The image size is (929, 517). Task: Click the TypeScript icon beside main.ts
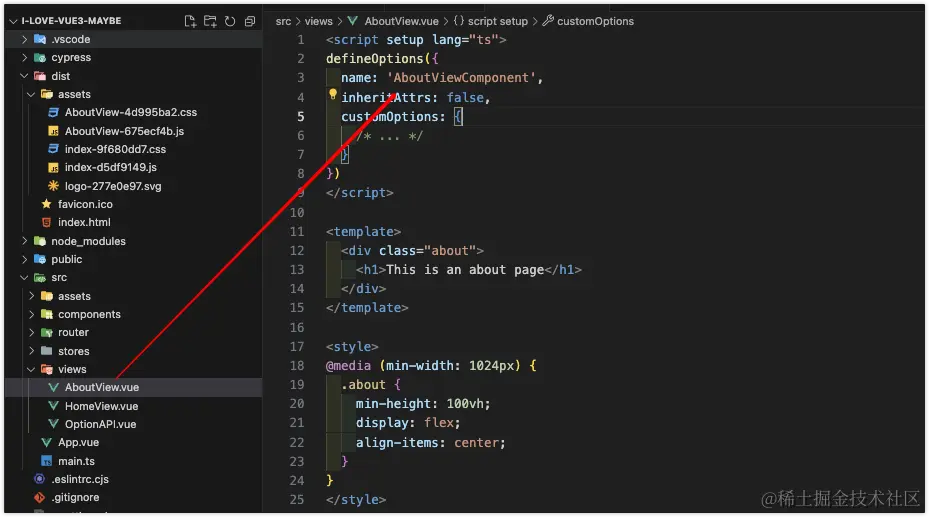pyautogui.click(x=46, y=461)
